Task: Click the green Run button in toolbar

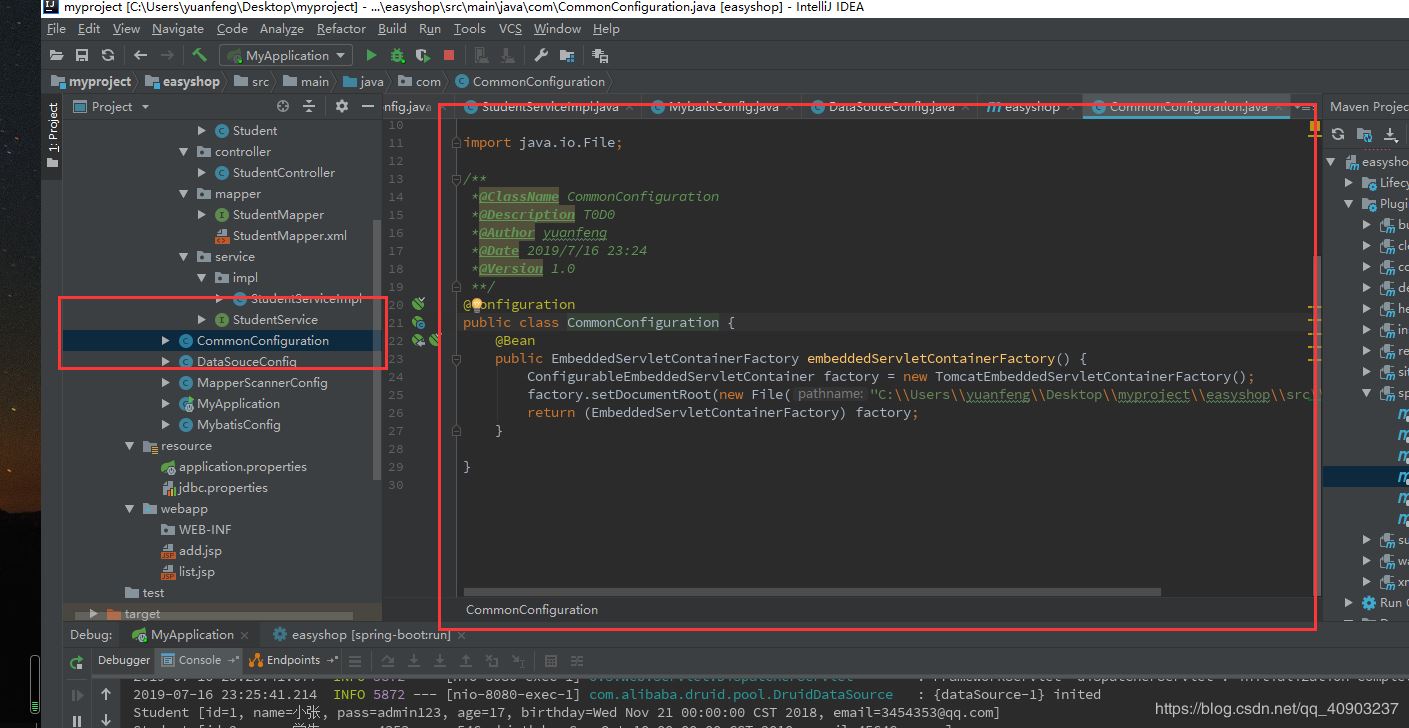Action: point(371,56)
